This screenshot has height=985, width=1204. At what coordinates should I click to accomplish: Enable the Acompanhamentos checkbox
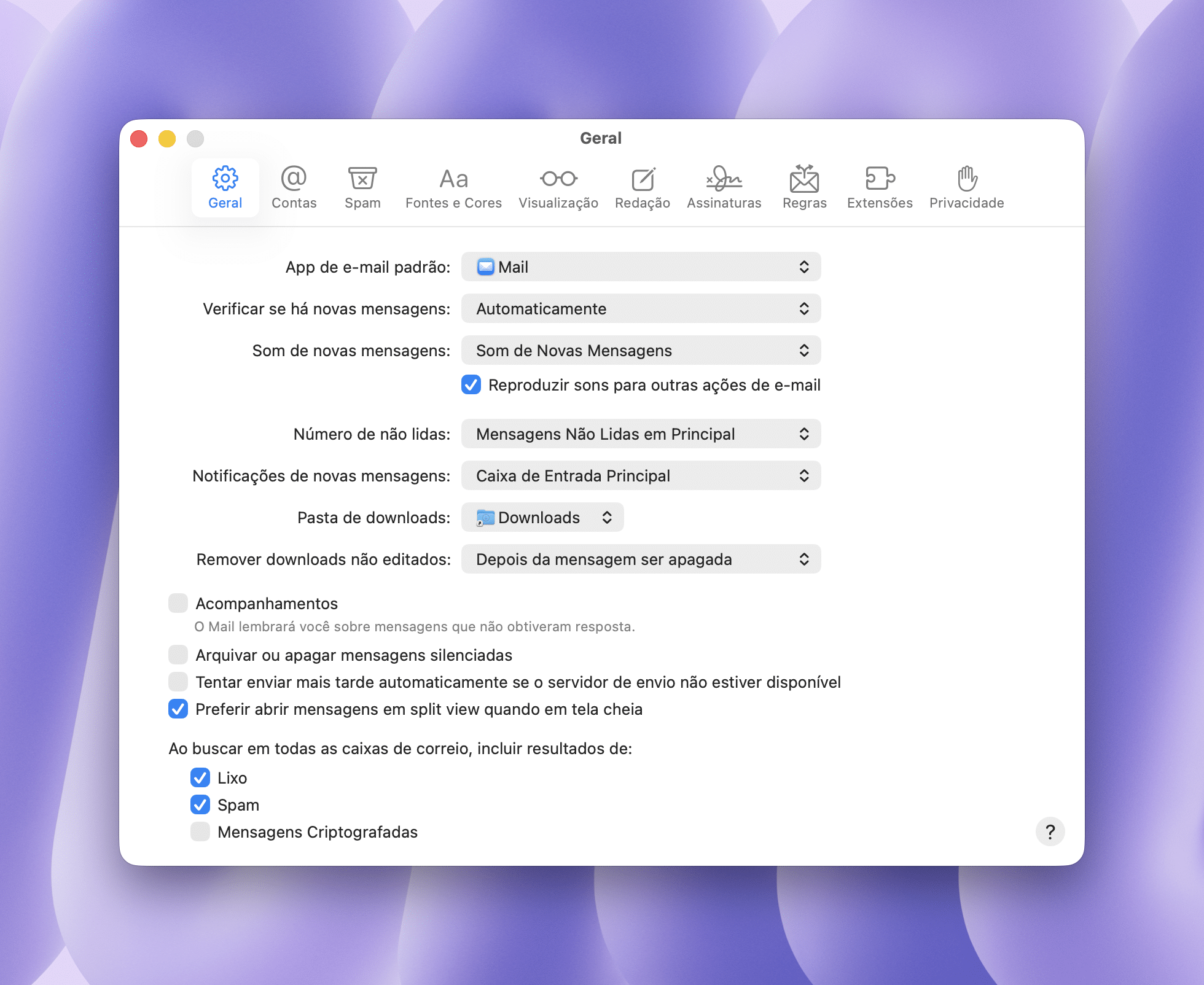tap(178, 604)
